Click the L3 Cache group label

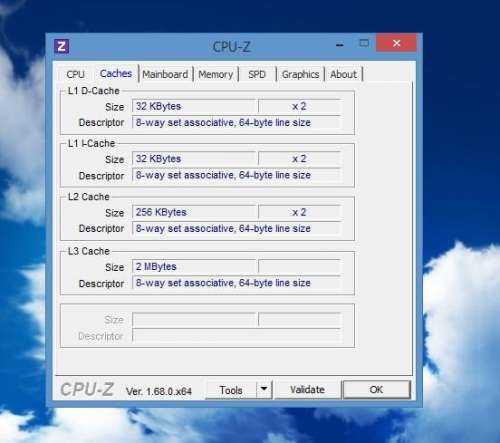(89, 251)
